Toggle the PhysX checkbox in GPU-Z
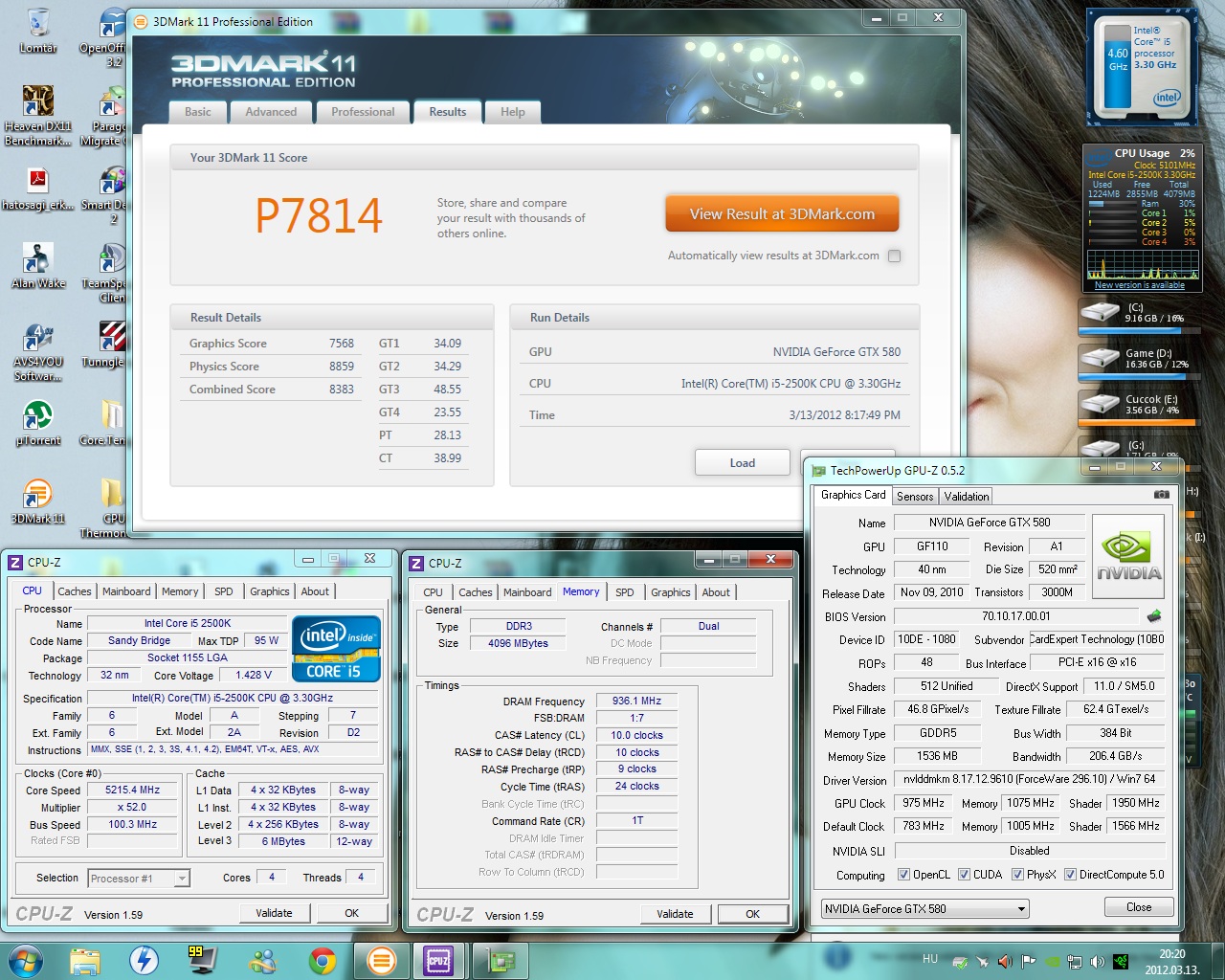1225x980 pixels. [x=1017, y=874]
